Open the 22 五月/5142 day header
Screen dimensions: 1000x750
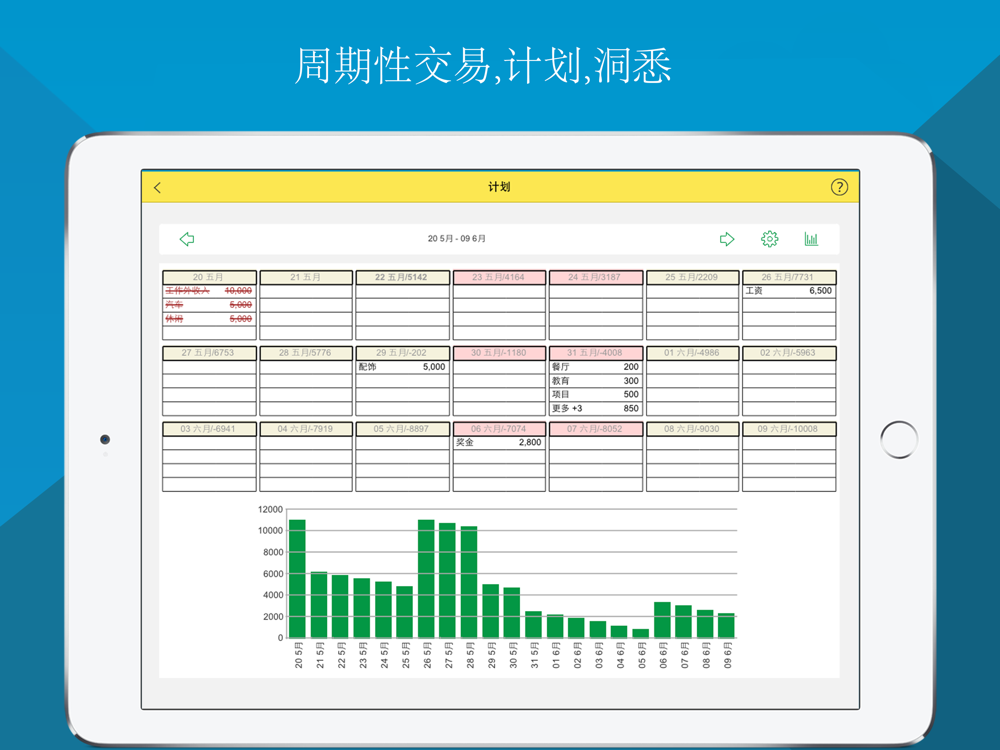pyautogui.click(x=402, y=277)
